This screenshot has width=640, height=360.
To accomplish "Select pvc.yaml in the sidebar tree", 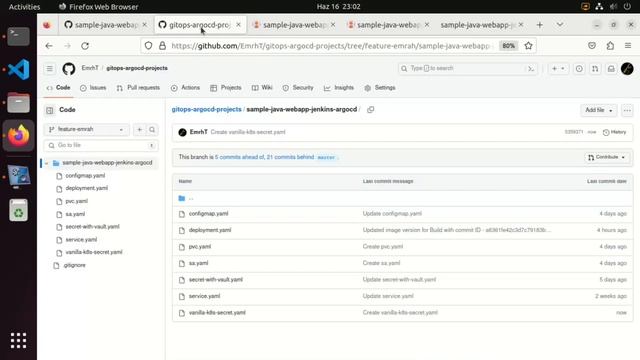I will coord(76,201).
